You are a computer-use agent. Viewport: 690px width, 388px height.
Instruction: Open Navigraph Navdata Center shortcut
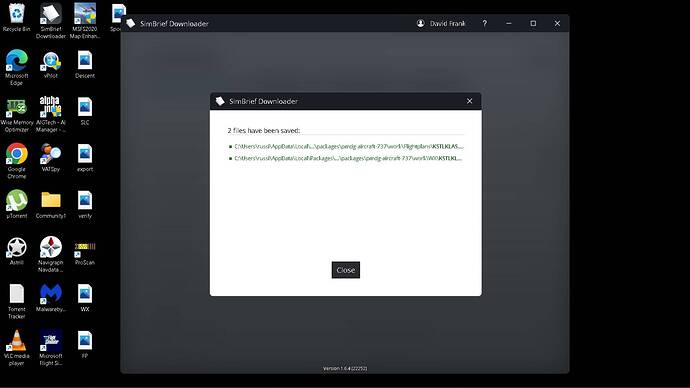(51, 254)
